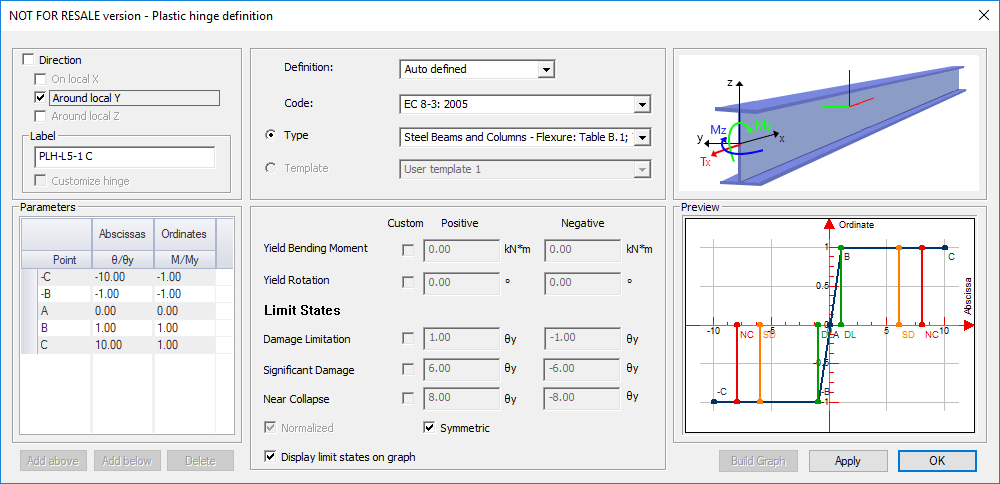Viewport: 1000px width, 484px height.
Task: Click point C on the preview graph
Action: 945,247
